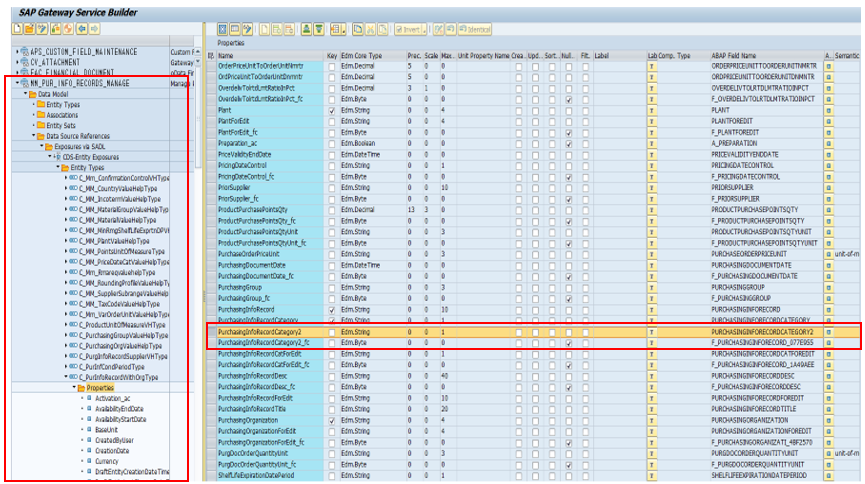Toggle the Key checkbox for PurchasingGroup
The width and height of the screenshot is (865, 484).
coord(332,288)
